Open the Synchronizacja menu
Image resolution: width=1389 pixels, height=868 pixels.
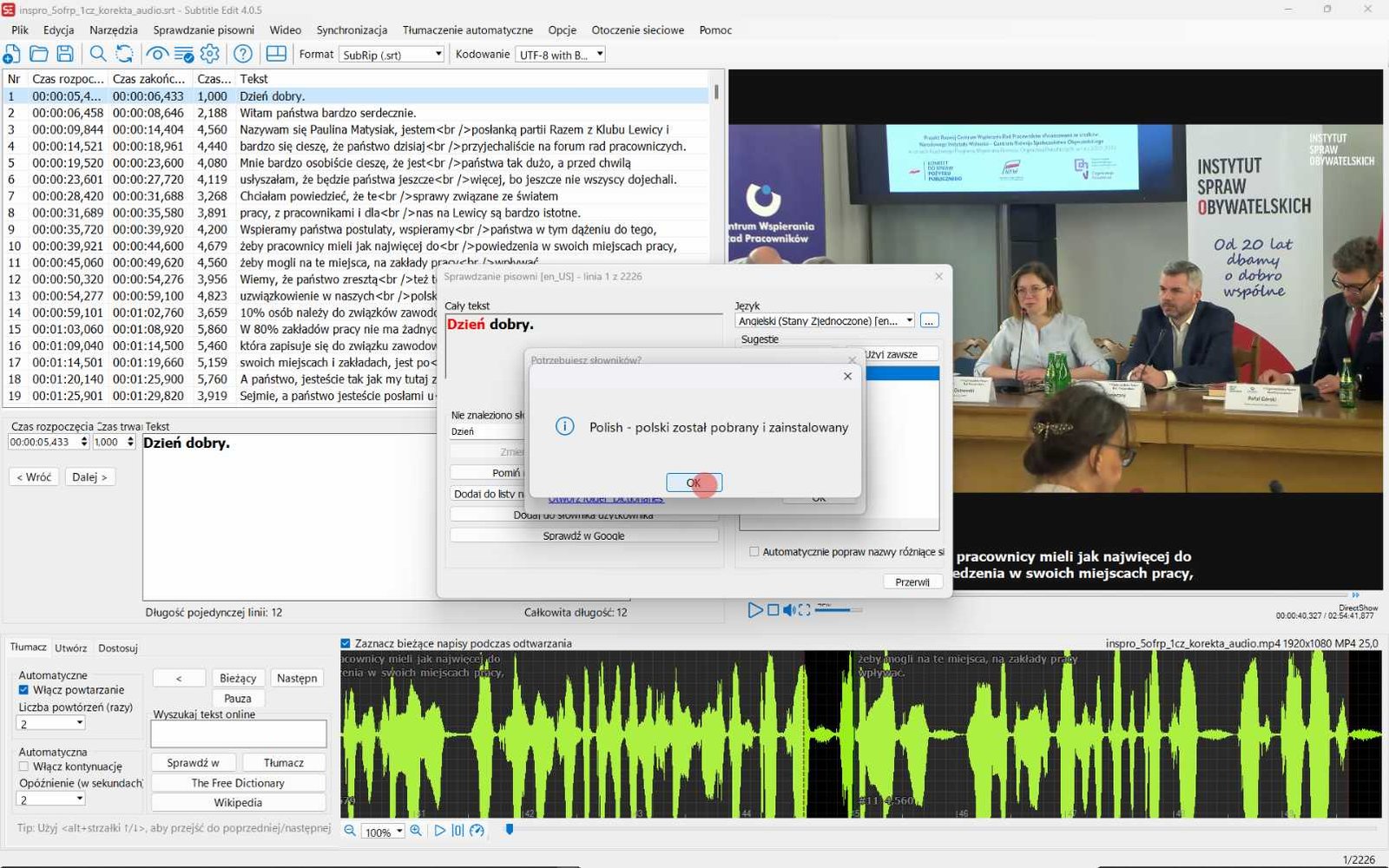(x=352, y=30)
